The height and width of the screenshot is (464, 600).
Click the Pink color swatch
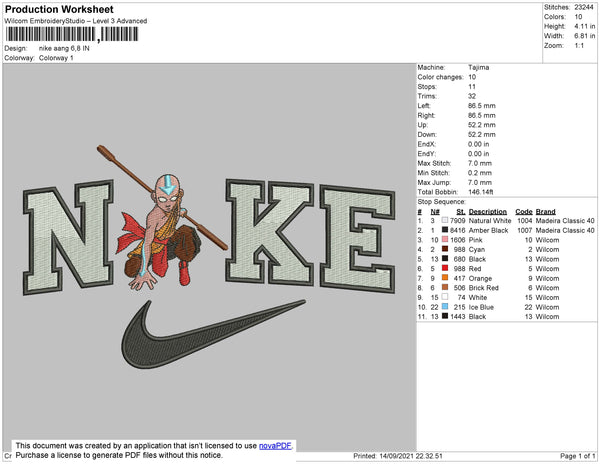coord(445,239)
